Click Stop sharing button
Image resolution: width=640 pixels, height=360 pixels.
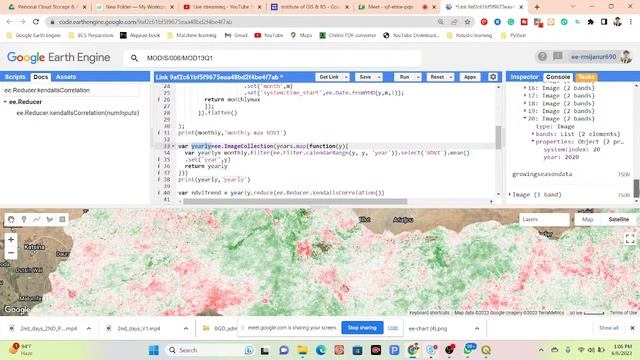click(362, 327)
